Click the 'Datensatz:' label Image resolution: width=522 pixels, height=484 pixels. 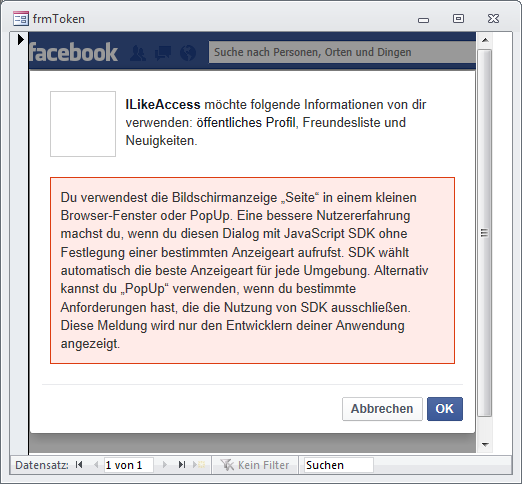pyautogui.click(x=42, y=465)
